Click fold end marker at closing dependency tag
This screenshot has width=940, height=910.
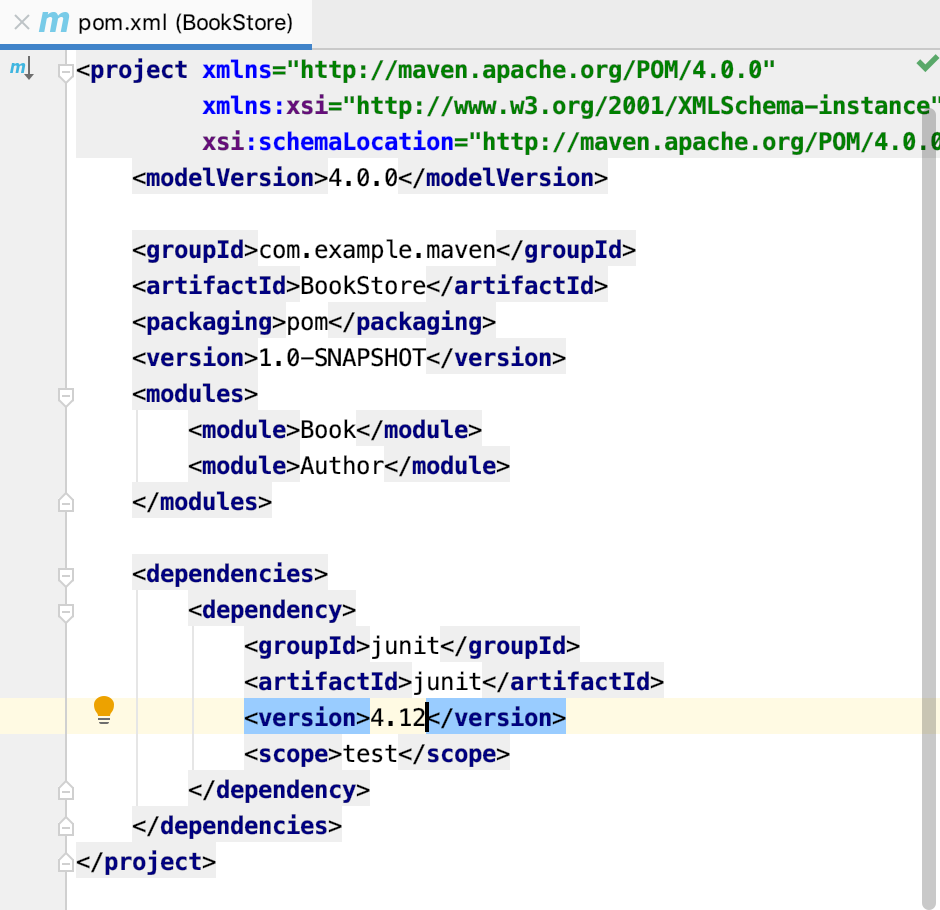coord(66,791)
